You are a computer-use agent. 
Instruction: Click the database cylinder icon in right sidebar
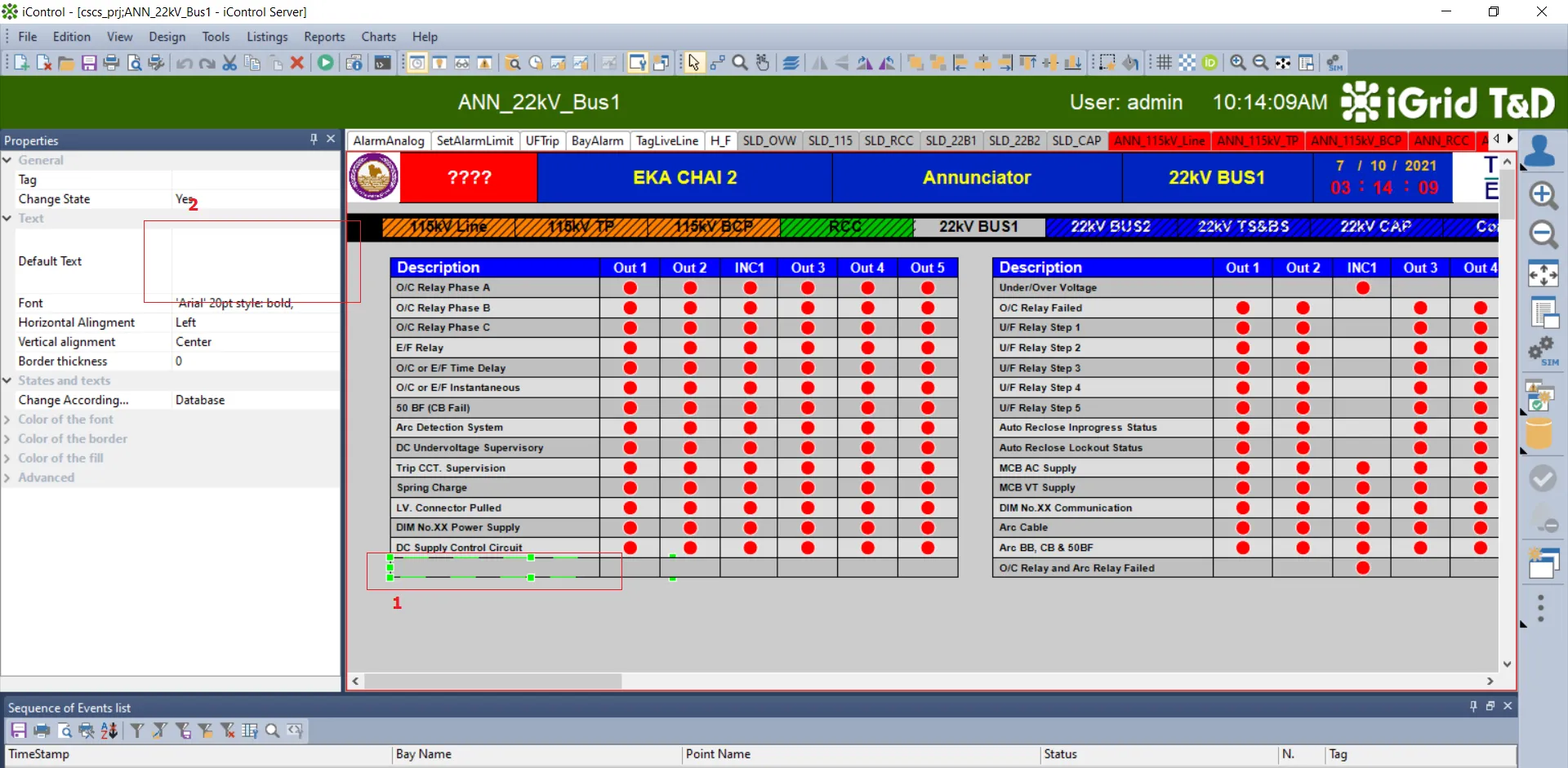coord(1539,433)
